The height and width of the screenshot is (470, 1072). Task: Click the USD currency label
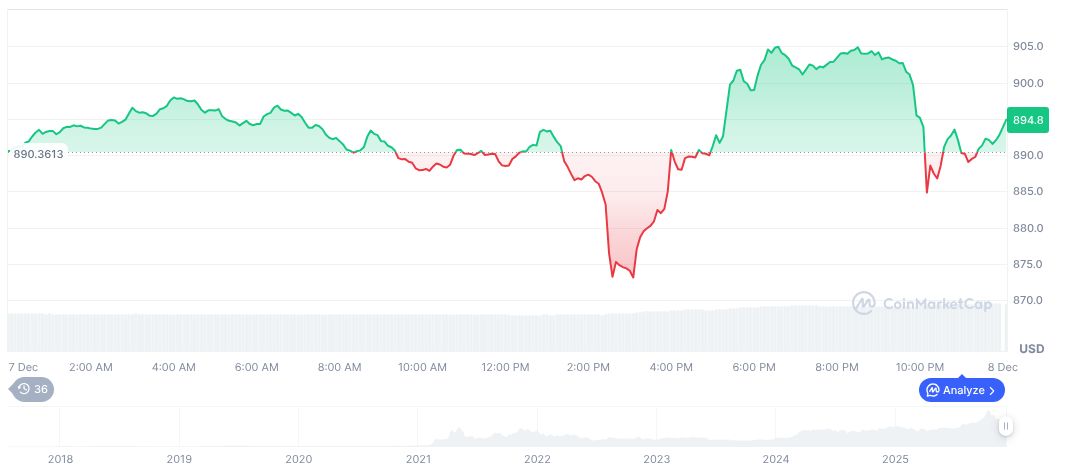click(x=1031, y=348)
